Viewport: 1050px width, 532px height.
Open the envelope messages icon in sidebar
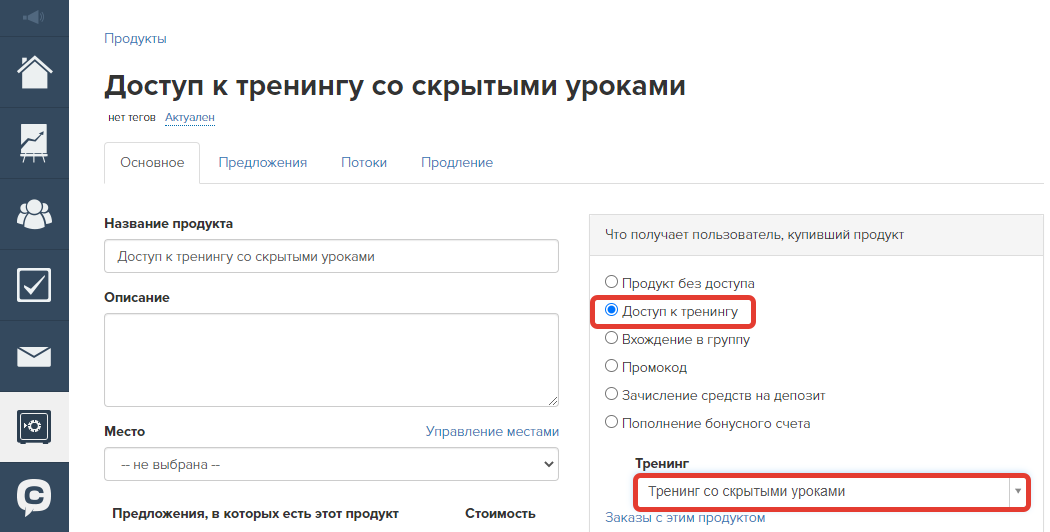pyautogui.click(x=34, y=355)
